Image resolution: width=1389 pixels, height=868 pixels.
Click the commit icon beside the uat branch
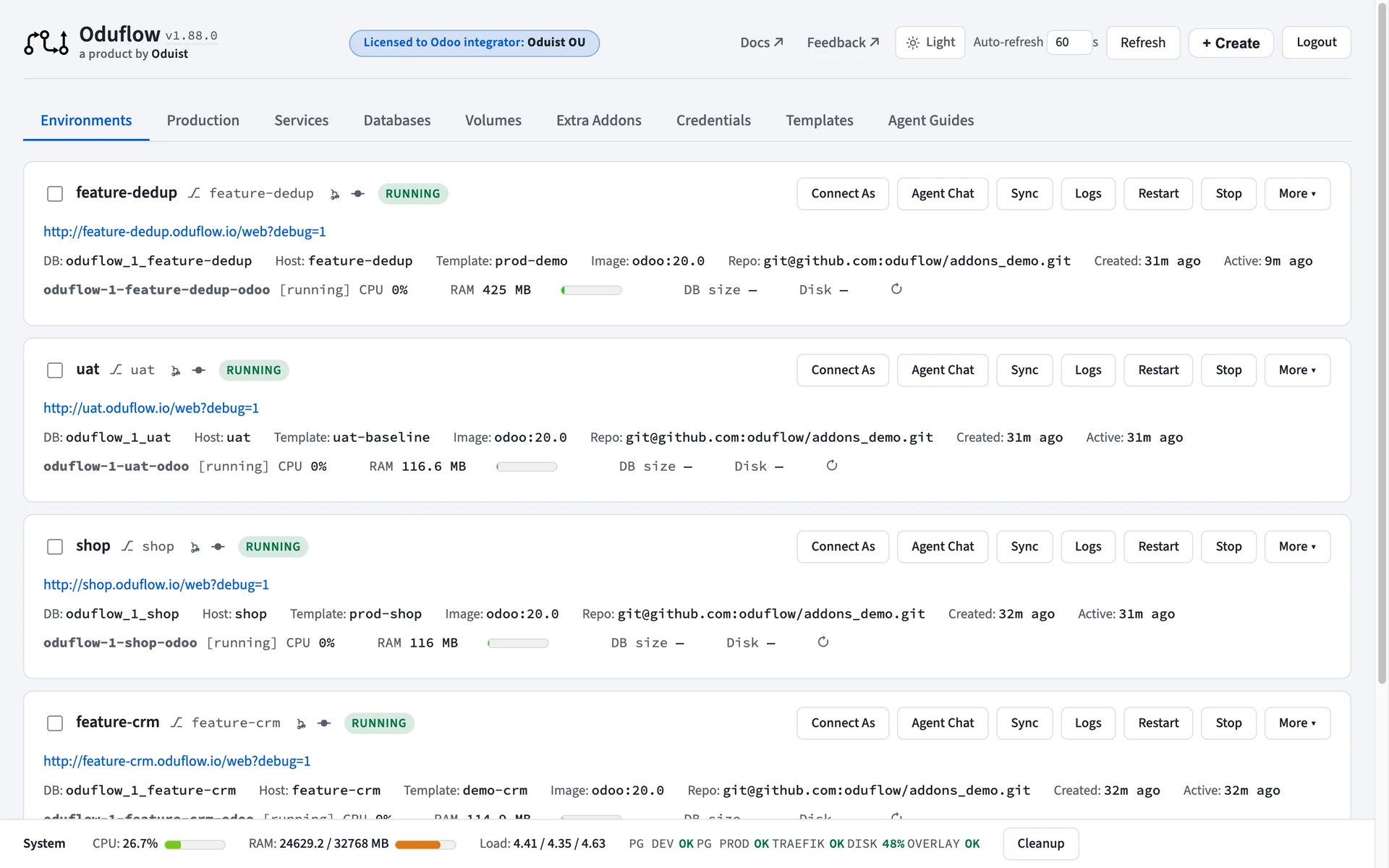pyautogui.click(x=198, y=370)
